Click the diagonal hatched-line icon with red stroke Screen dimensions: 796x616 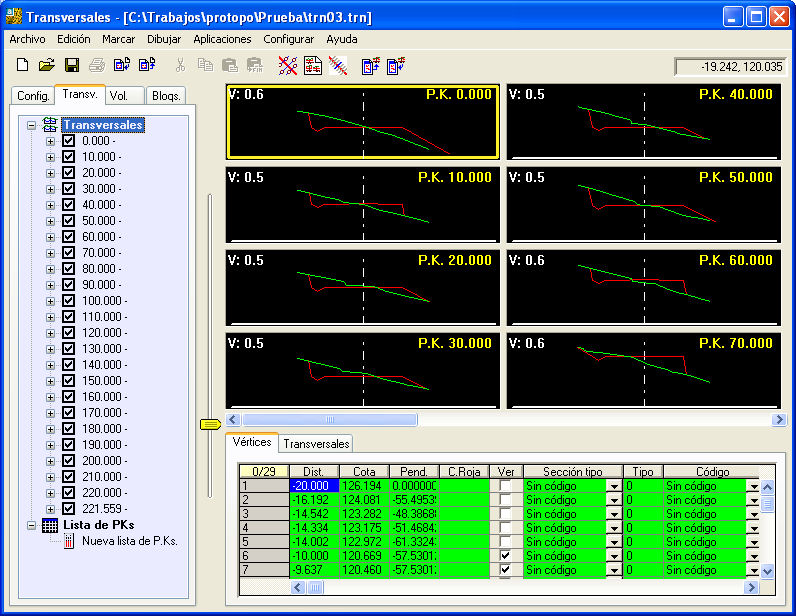(x=338, y=66)
